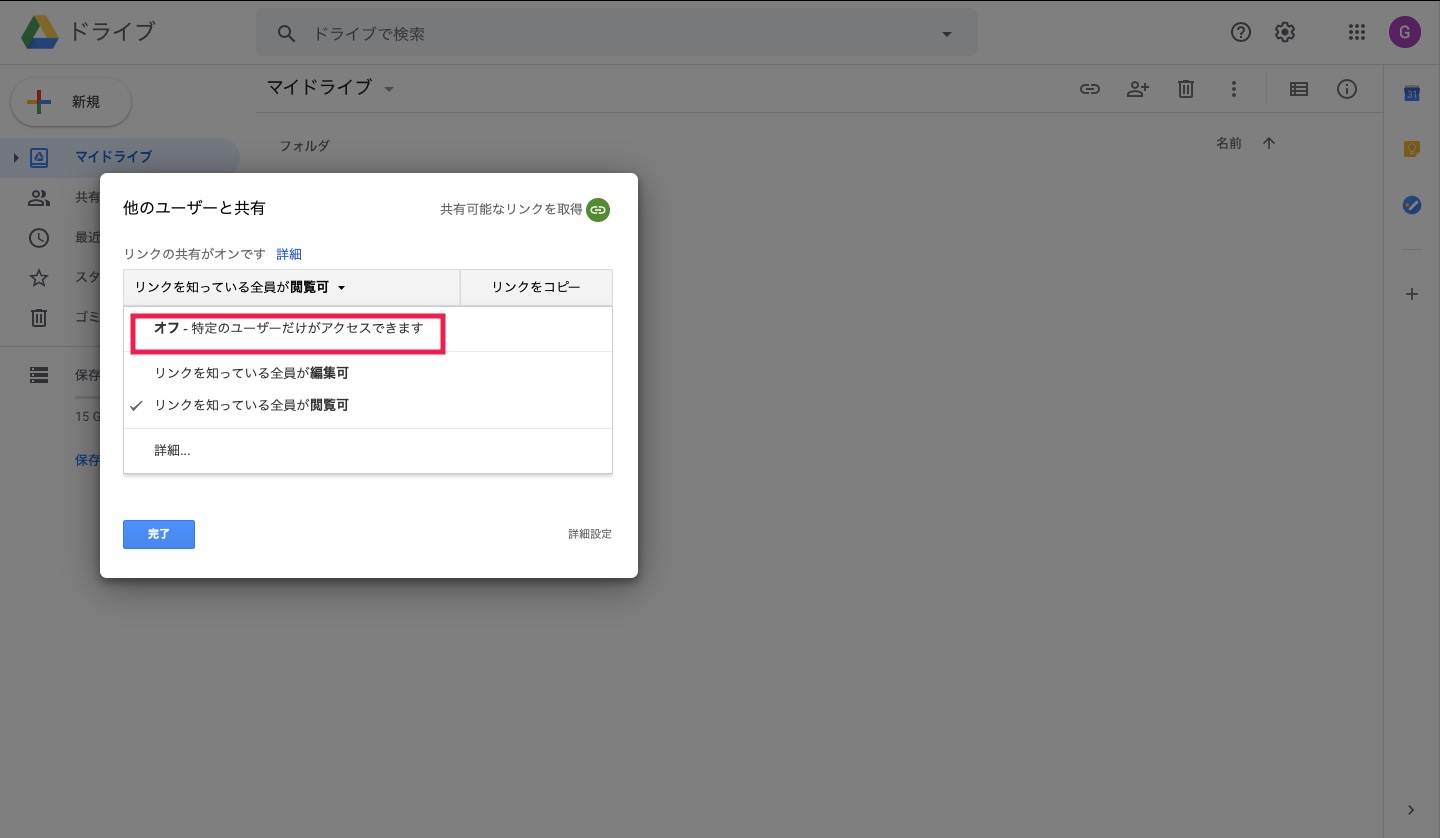Click the 詳細設定 link
Viewport: 1440px width, 838px height.
point(590,534)
